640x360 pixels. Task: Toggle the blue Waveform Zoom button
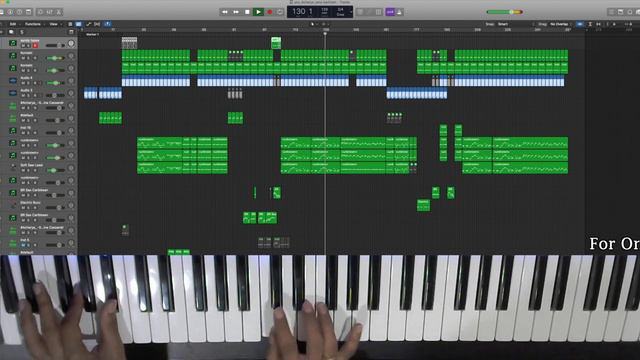pyautogui.click(x=580, y=24)
